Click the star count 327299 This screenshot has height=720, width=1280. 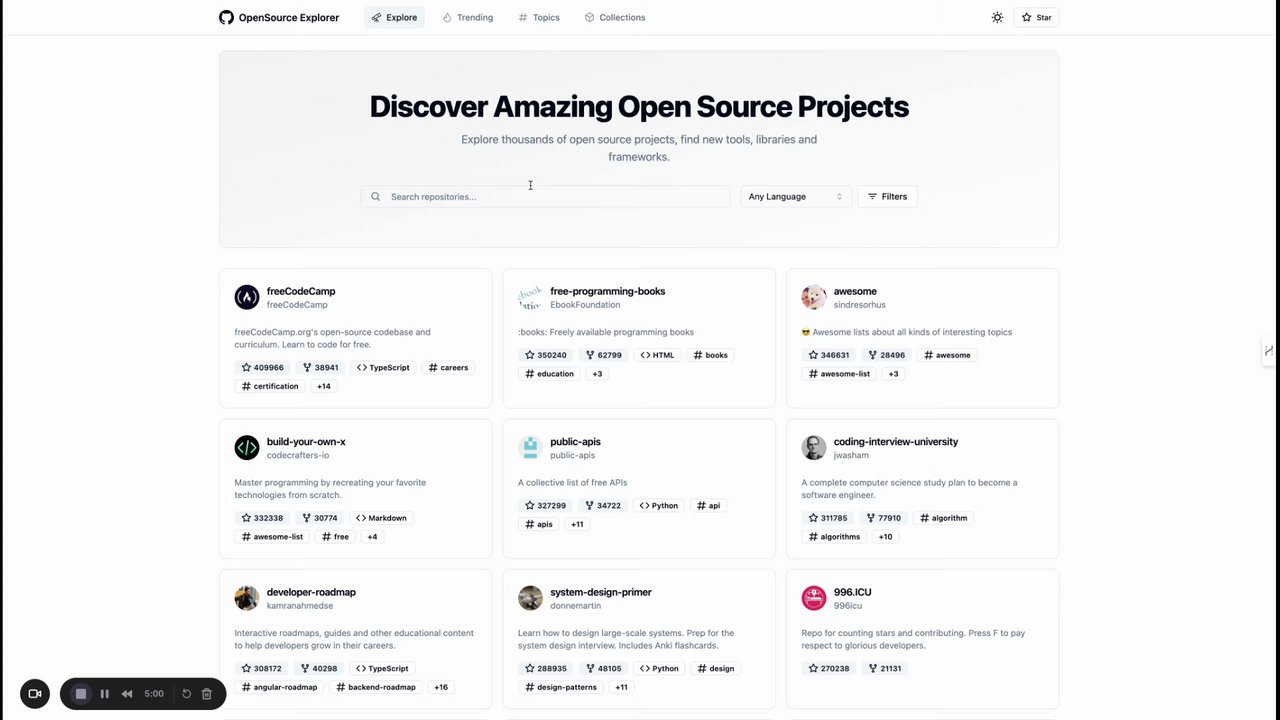click(546, 506)
